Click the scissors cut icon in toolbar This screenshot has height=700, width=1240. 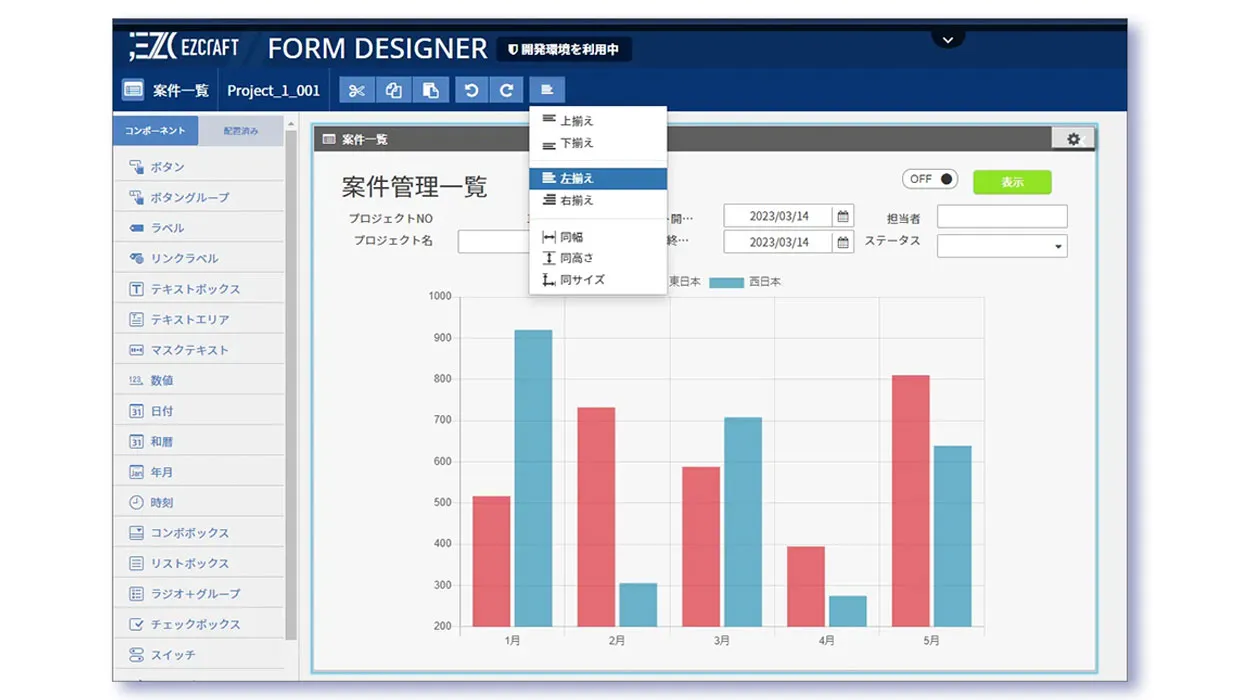[x=357, y=91]
